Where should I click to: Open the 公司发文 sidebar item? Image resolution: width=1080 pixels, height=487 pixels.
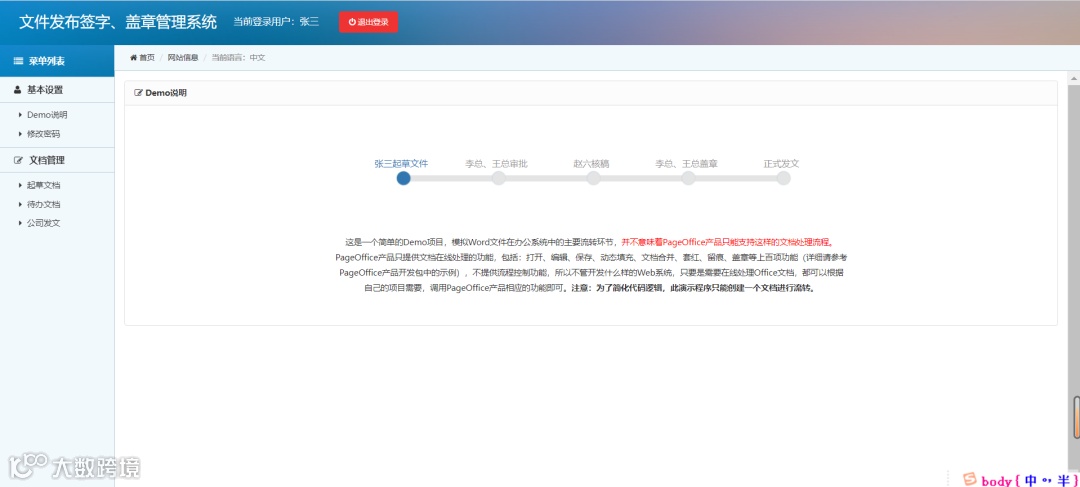pyautogui.click(x=43, y=223)
